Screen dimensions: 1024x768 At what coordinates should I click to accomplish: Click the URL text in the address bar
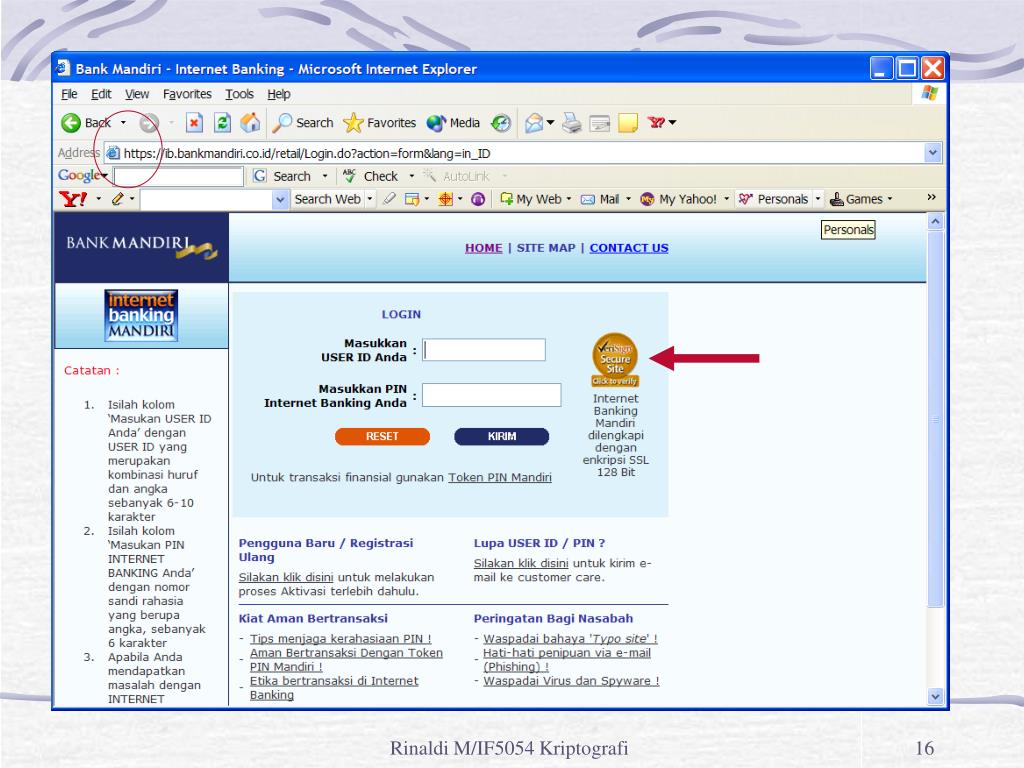[307, 153]
